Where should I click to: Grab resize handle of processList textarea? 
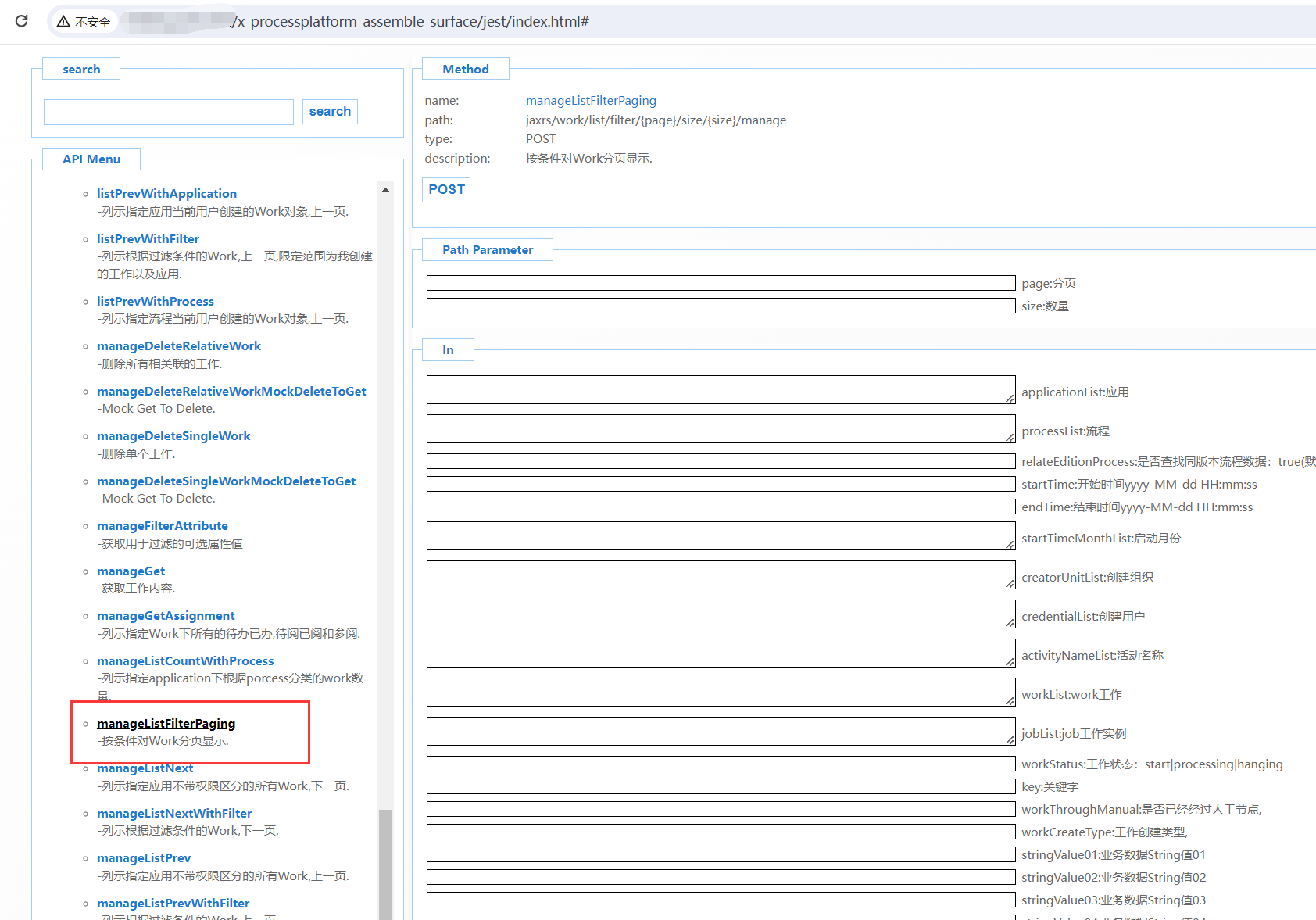tap(1010, 438)
